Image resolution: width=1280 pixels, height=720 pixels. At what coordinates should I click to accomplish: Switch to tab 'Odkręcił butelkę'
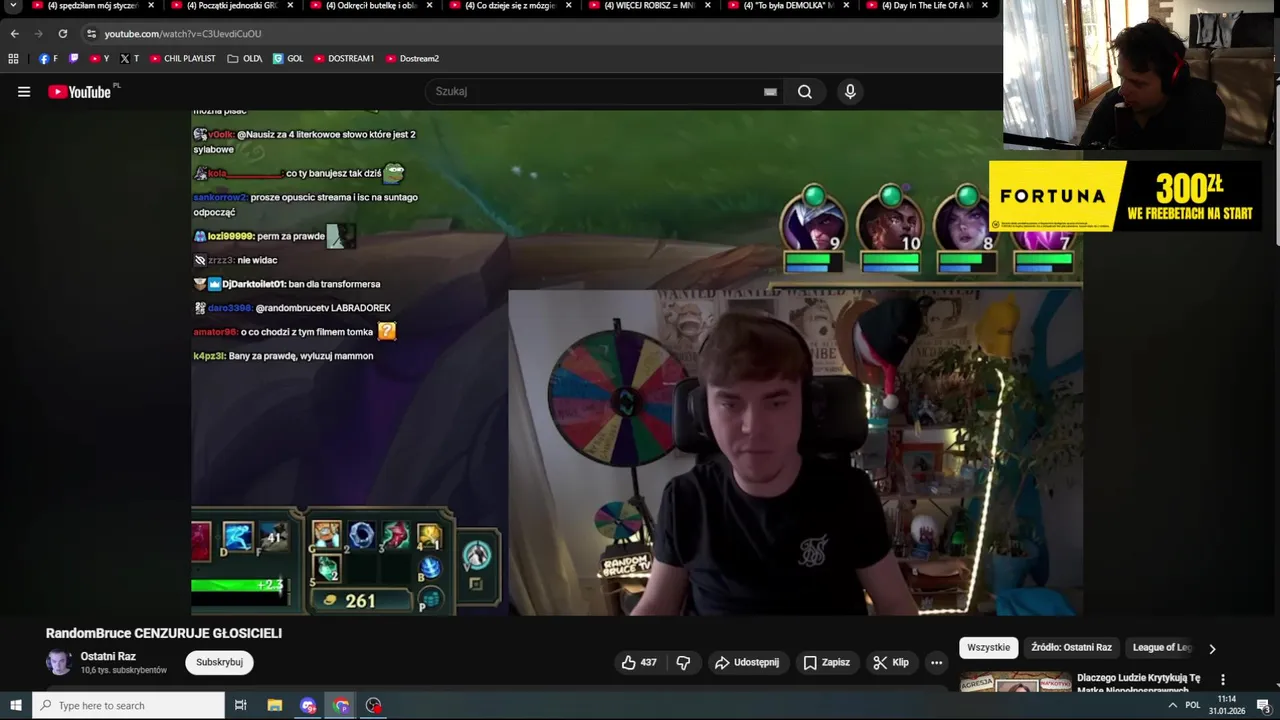(370, 6)
